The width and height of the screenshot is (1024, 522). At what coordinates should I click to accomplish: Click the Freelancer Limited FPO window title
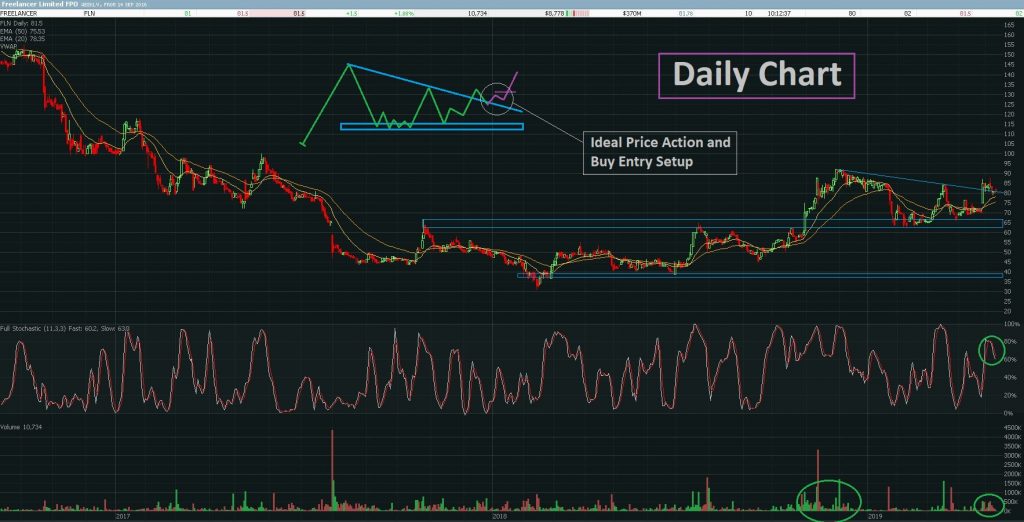(x=39, y=4)
